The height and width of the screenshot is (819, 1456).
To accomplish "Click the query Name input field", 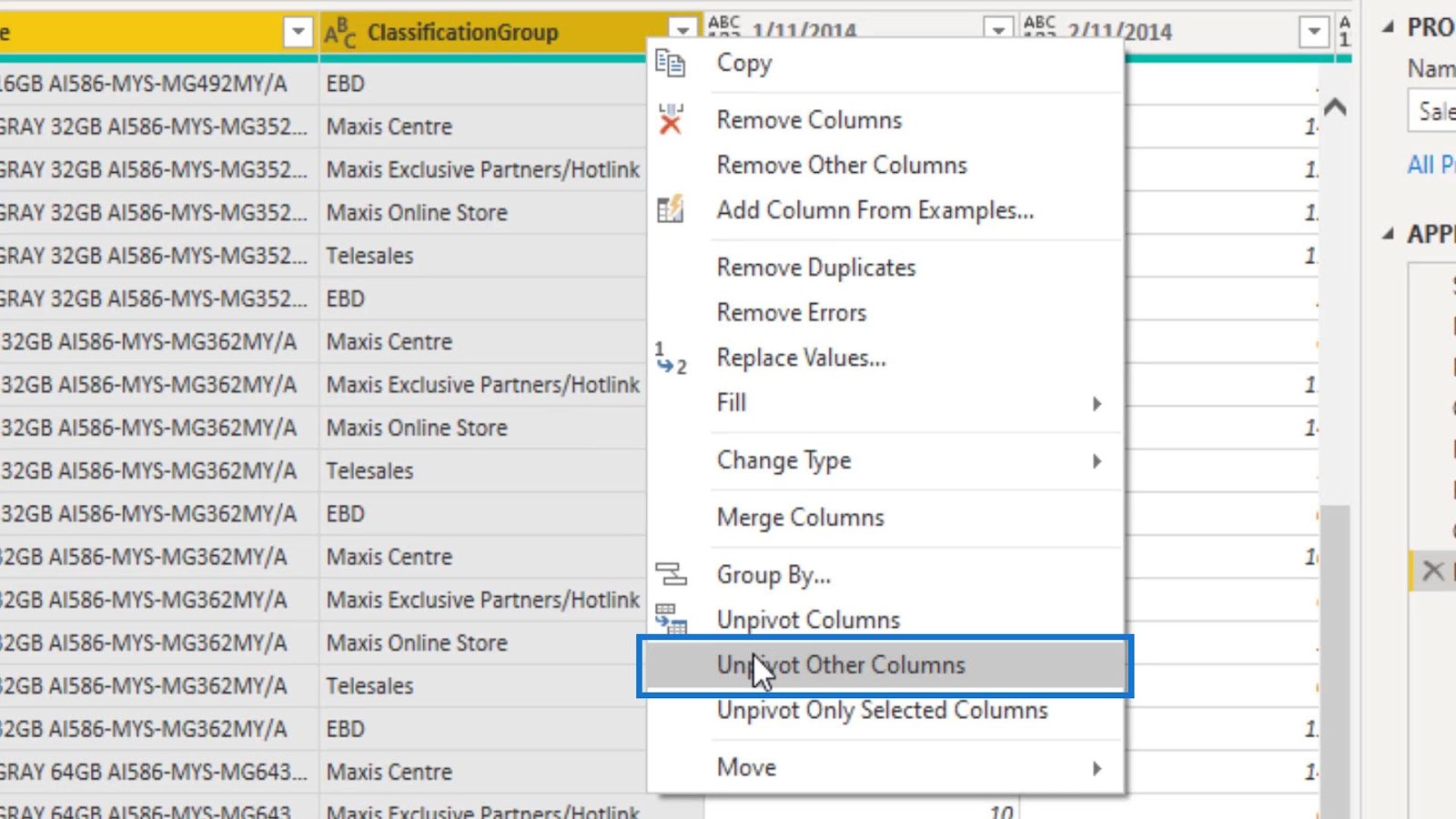I will pyautogui.click(x=1431, y=111).
